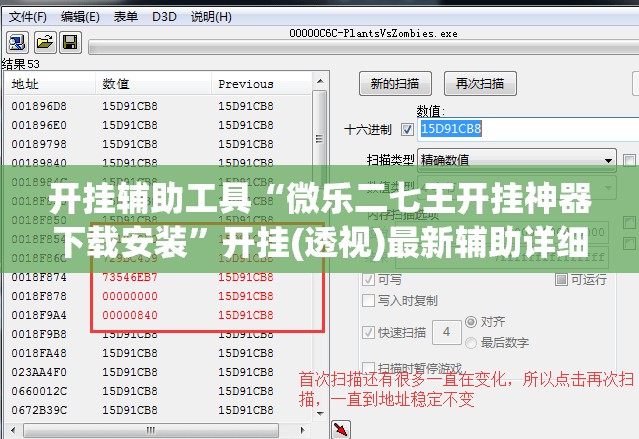Click the 地址 column header

[x=50, y=84]
